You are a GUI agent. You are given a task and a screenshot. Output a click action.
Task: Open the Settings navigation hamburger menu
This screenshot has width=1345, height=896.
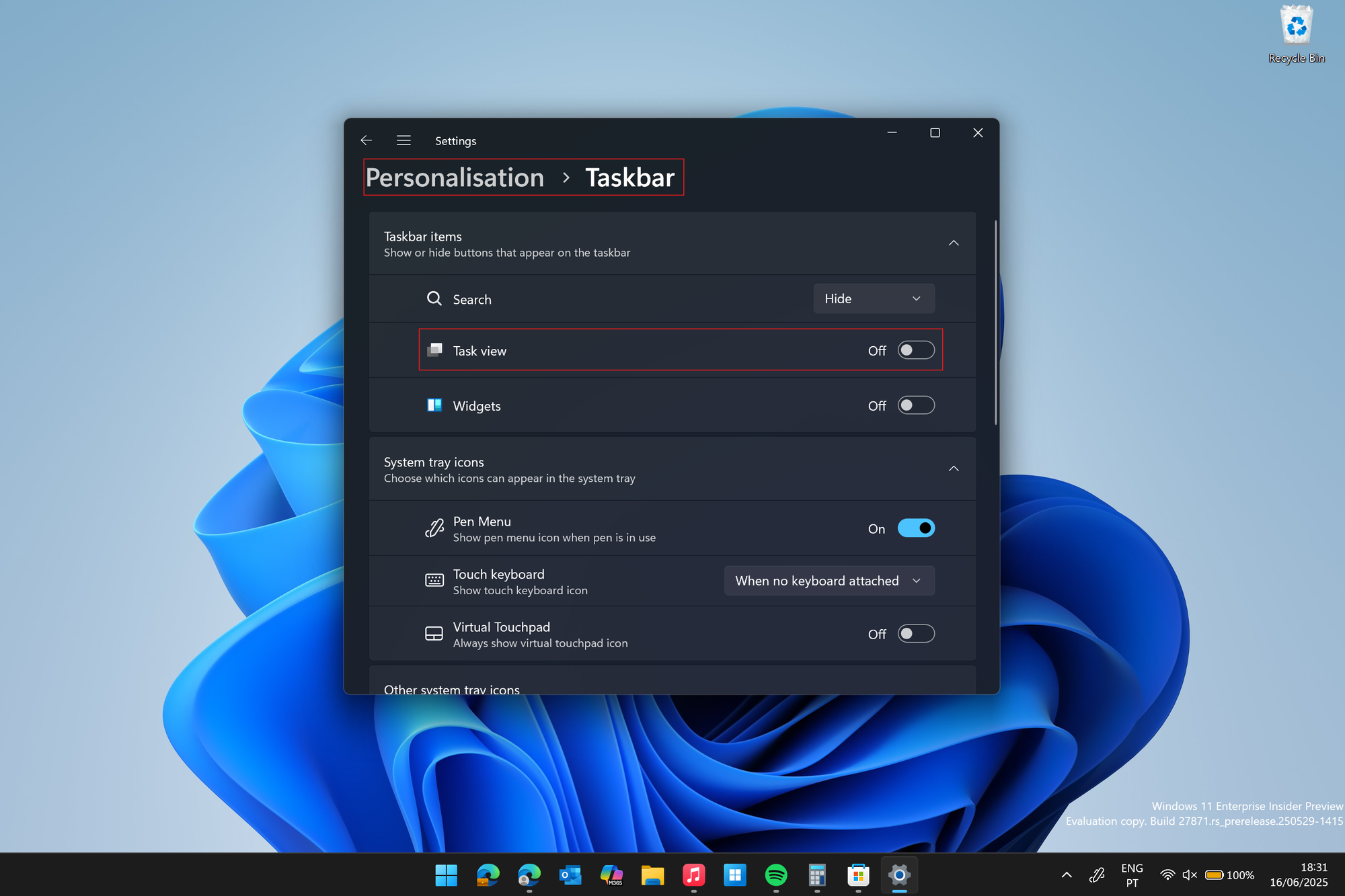click(403, 140)
